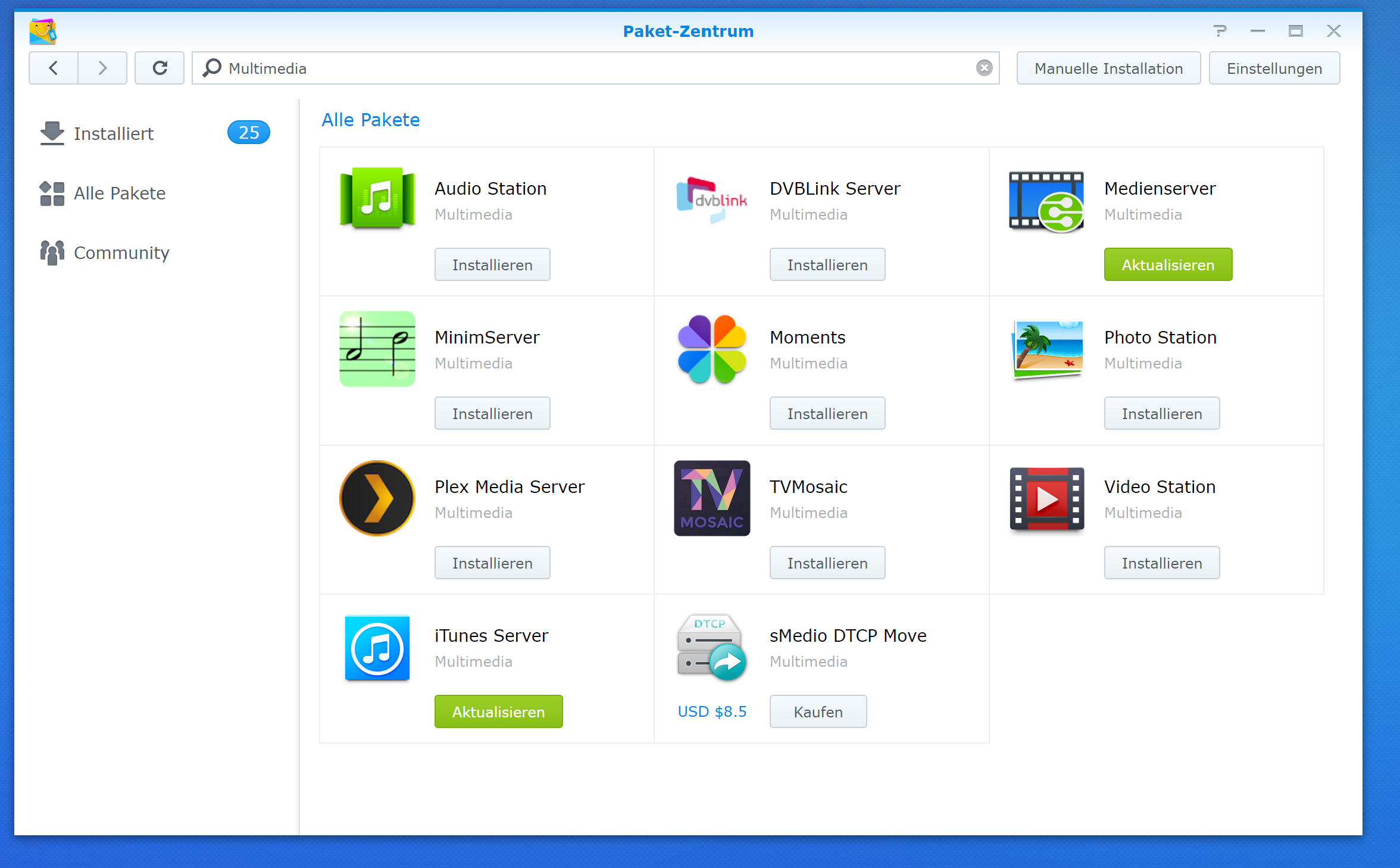
Task: Open the Audio Station package icon
Action: coord(377,198)
